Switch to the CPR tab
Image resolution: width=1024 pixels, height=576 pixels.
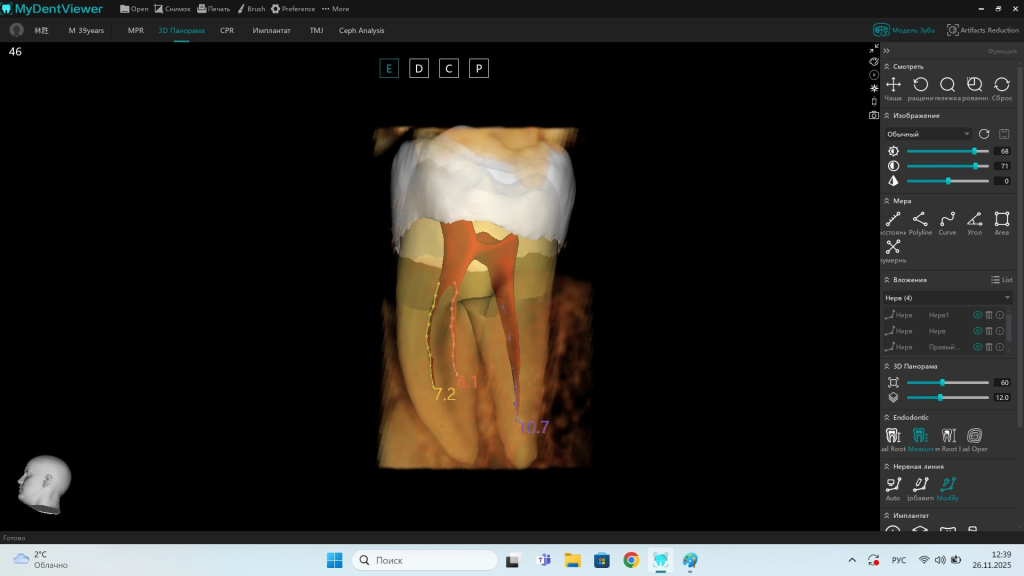227,31
